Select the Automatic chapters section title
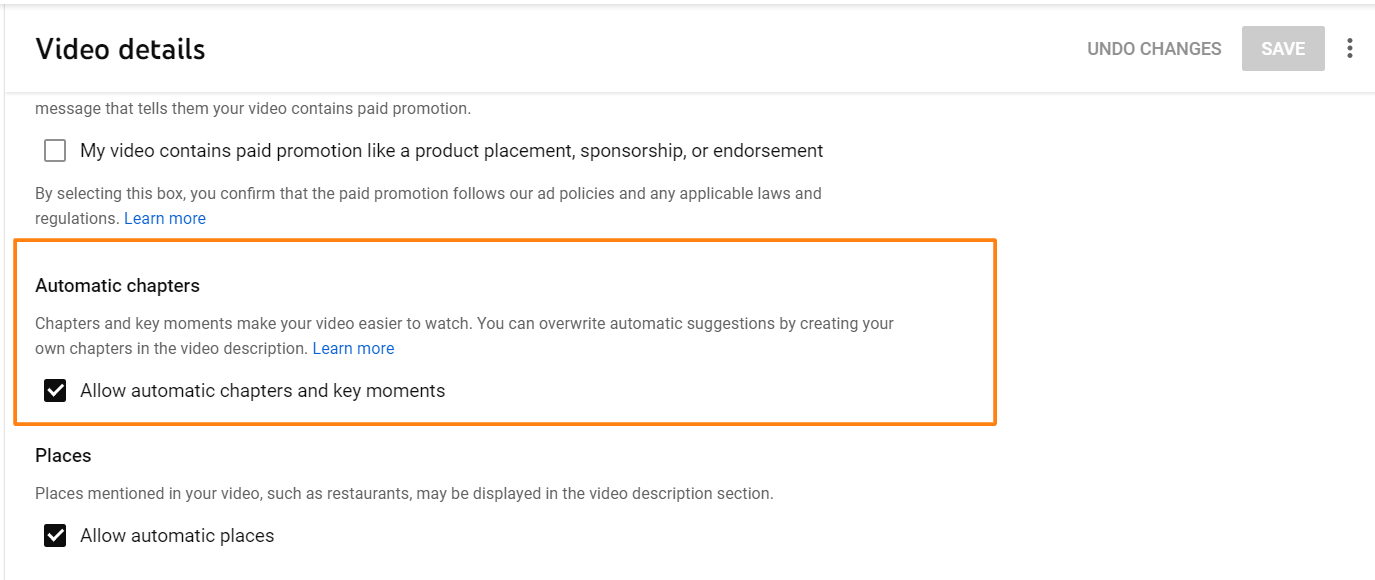The height and width of the screenshot is (580, 1375). click(117, 286)
